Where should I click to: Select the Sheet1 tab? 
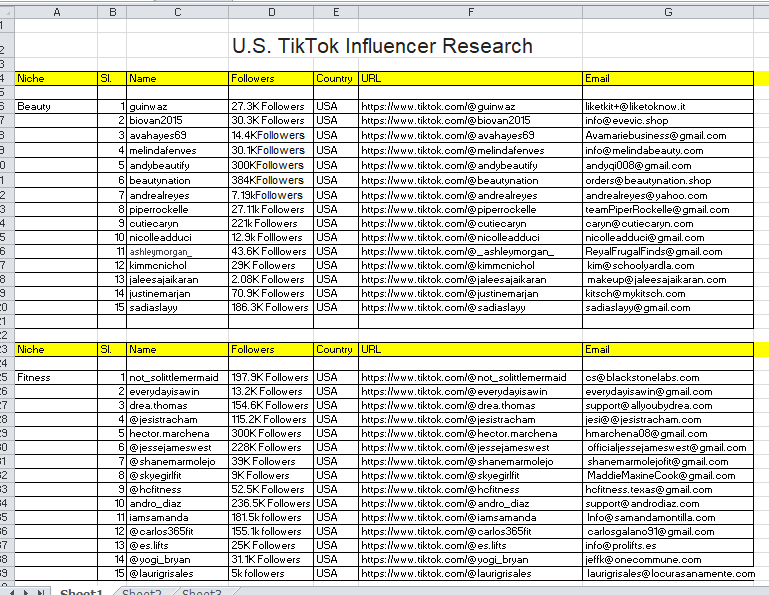[82, 592]
